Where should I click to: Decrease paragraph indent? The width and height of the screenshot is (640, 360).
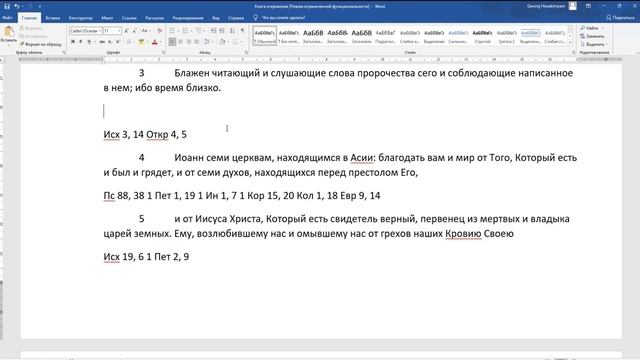tap(213, 31)
